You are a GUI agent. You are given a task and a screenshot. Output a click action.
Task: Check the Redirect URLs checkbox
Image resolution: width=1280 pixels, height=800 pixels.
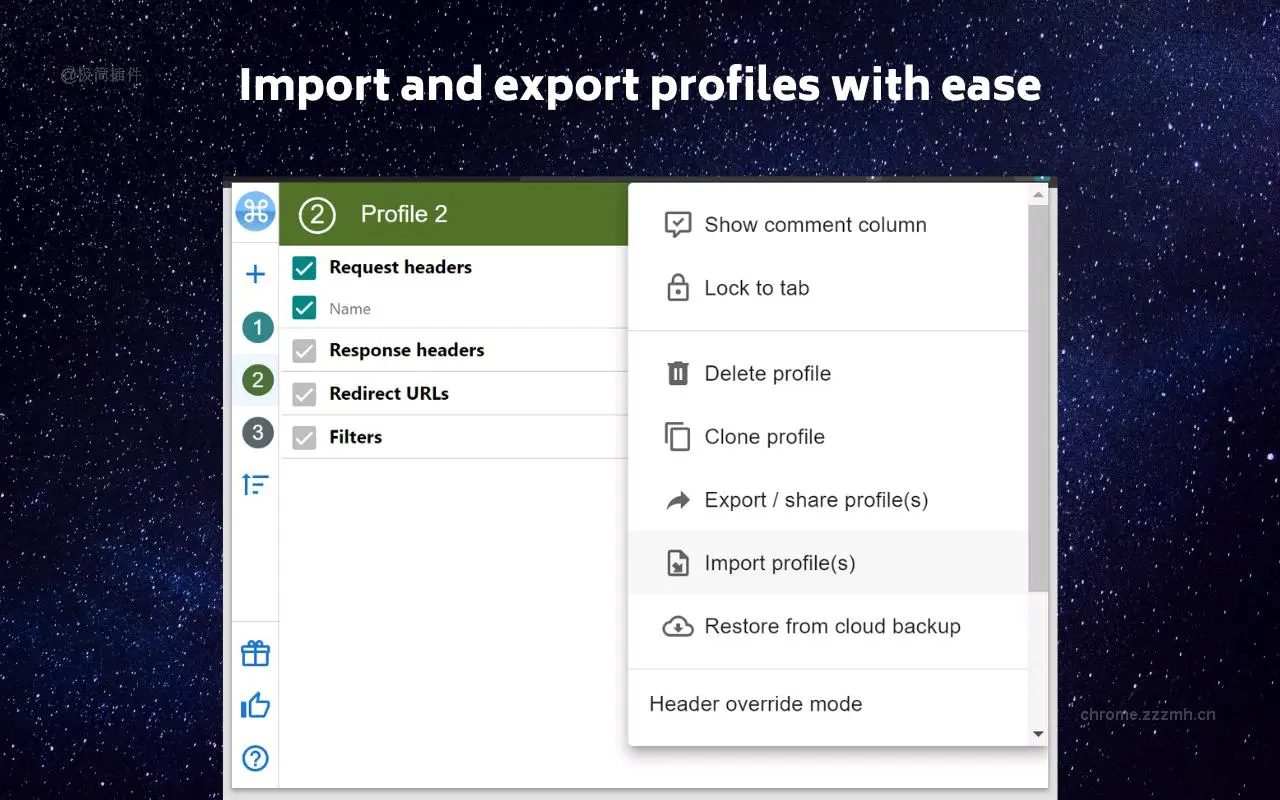click(x=305, y=393)
